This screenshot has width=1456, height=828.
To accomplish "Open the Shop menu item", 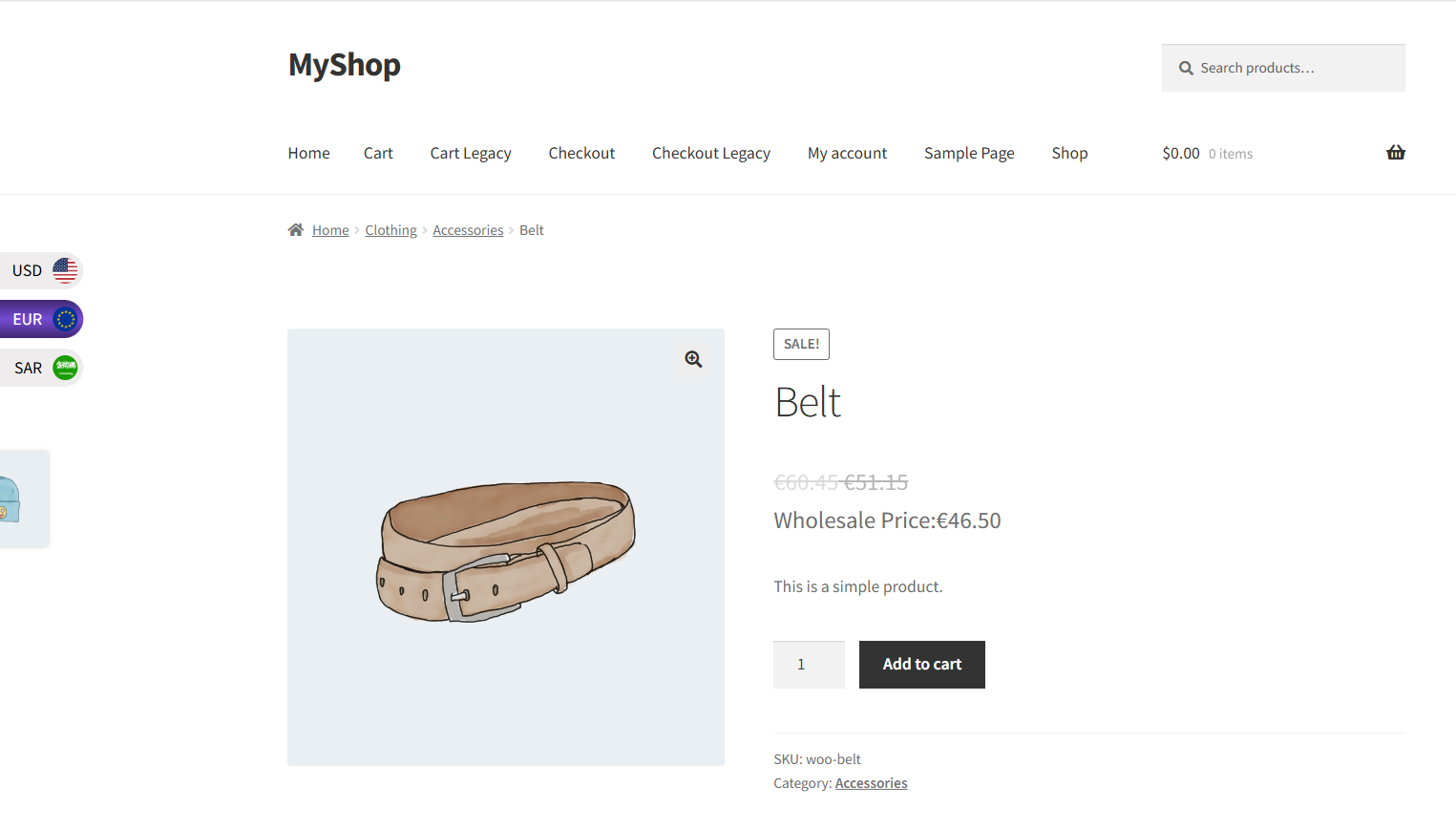I will (x=1069, y=153).
